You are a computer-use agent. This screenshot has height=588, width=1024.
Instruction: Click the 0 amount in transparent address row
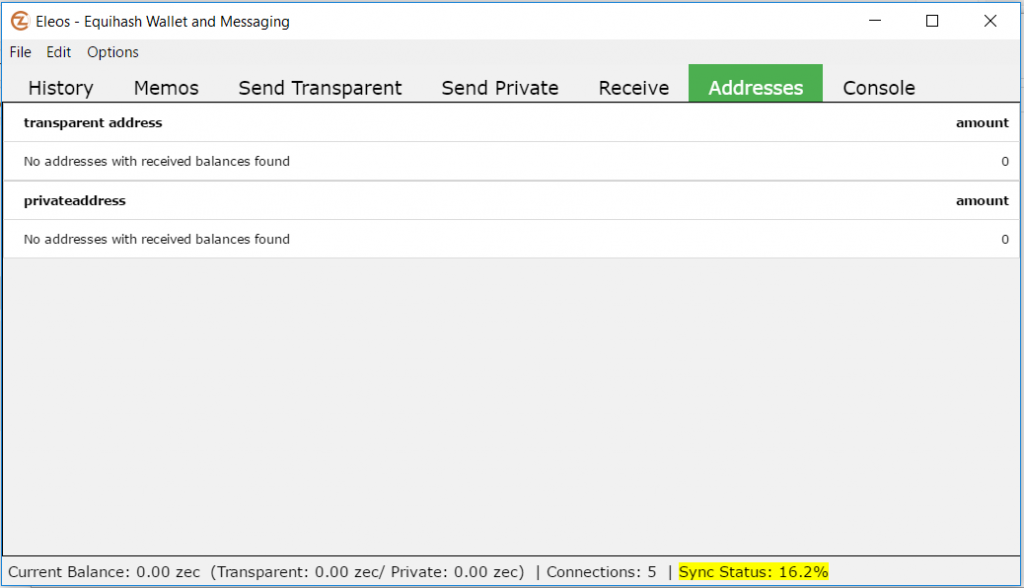(1005, 161)
